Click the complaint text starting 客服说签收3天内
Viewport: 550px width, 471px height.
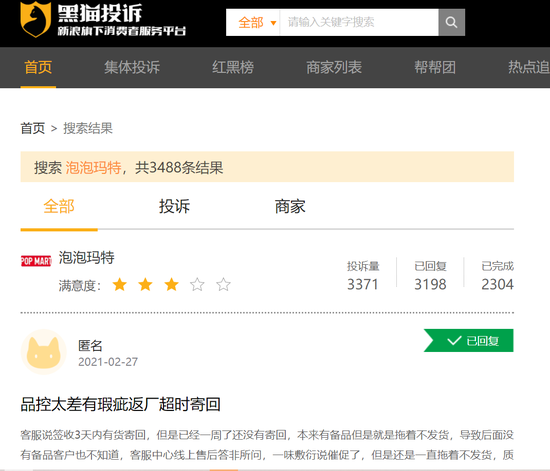tap(267, 445)
